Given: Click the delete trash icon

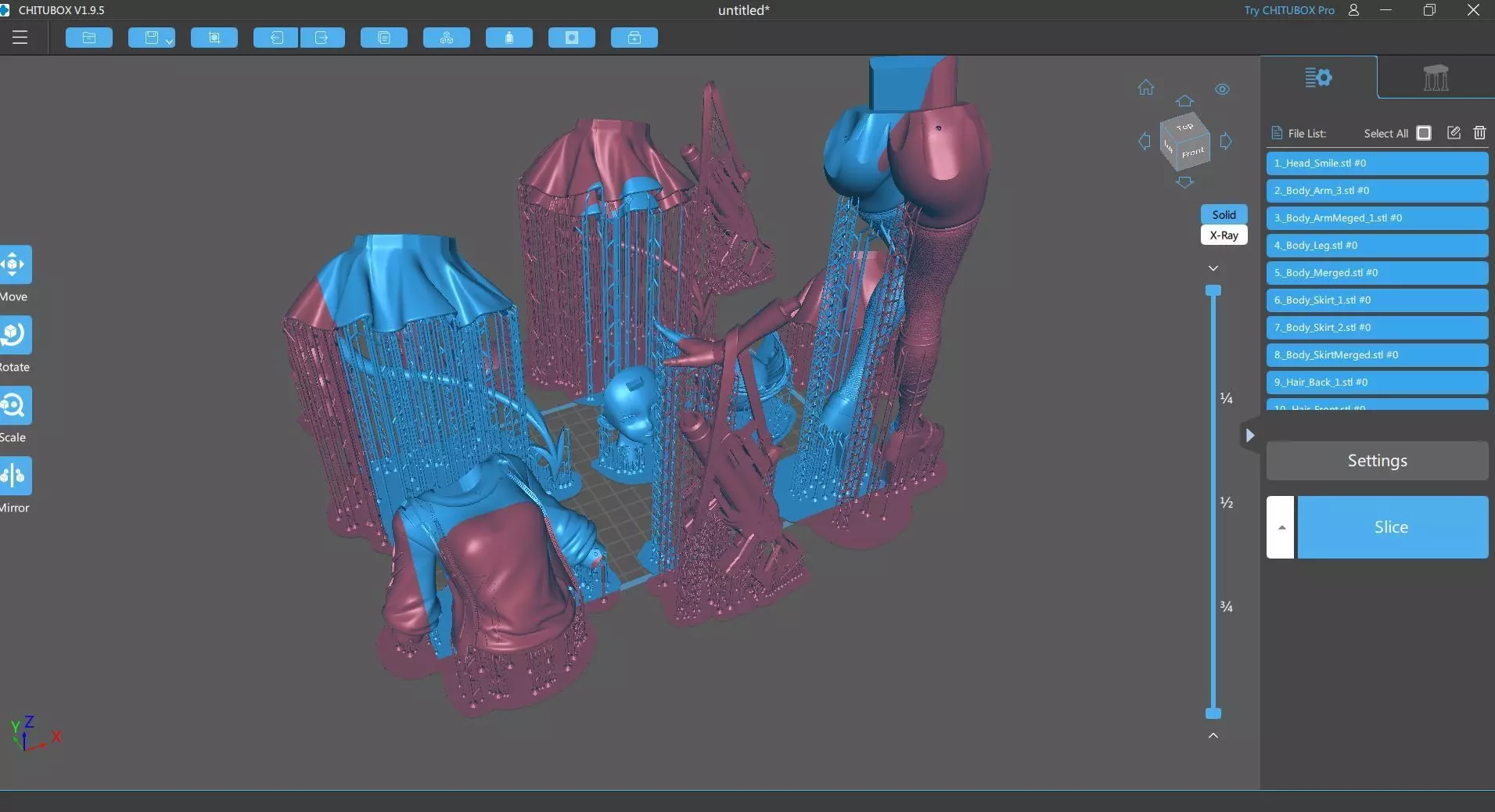Looking at the screenshot, I should pyautogui.click(x=1479, y=133).
